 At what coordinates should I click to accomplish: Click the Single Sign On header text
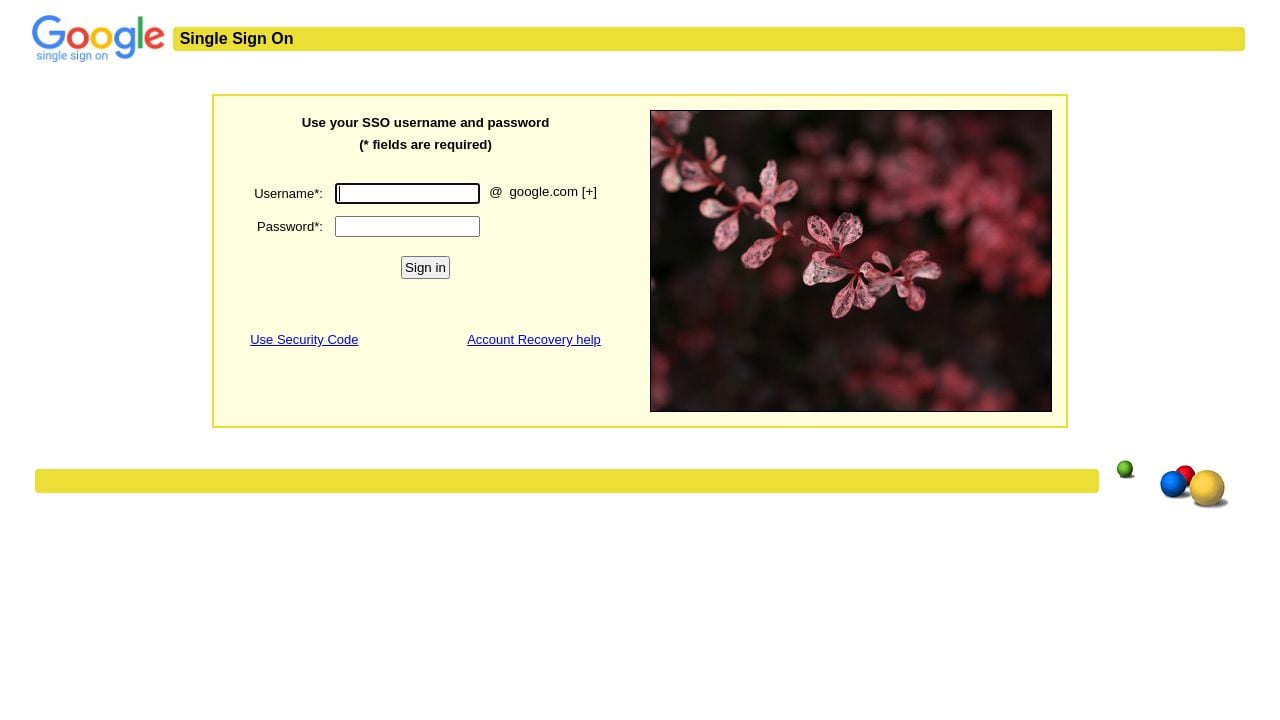(236, 39)
